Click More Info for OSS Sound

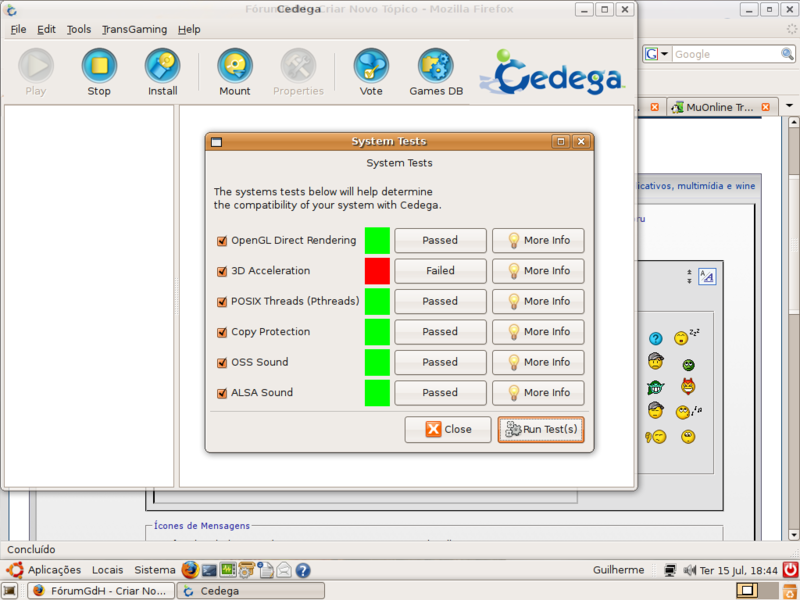pyautogui.click(x=538, y=362)
